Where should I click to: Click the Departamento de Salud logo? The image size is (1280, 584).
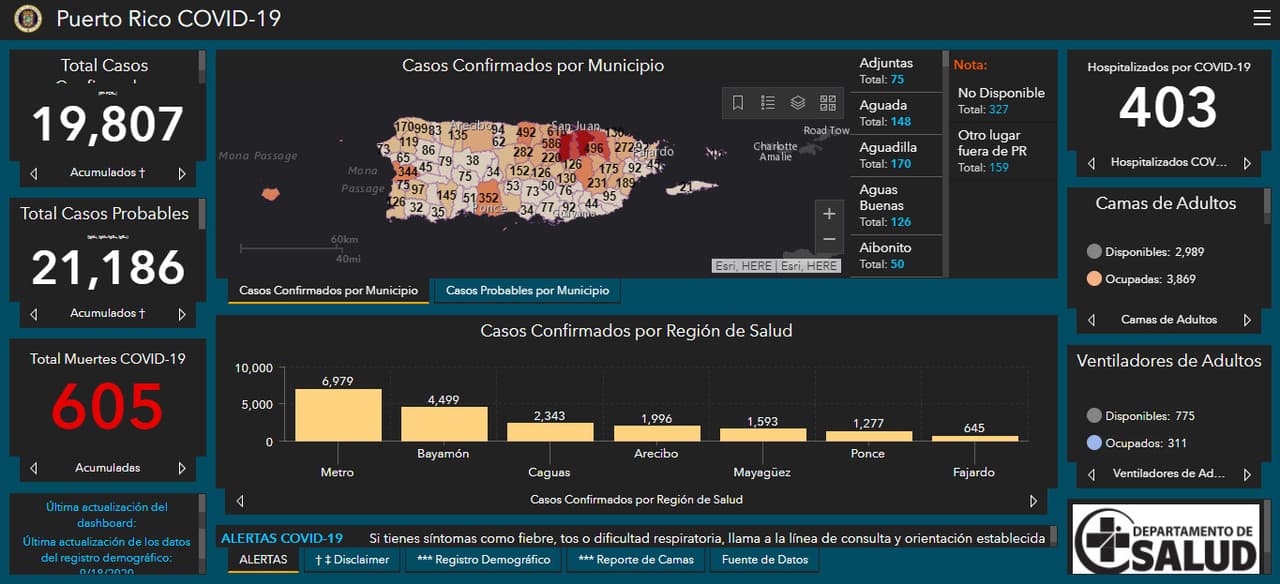pos(1166,540)
